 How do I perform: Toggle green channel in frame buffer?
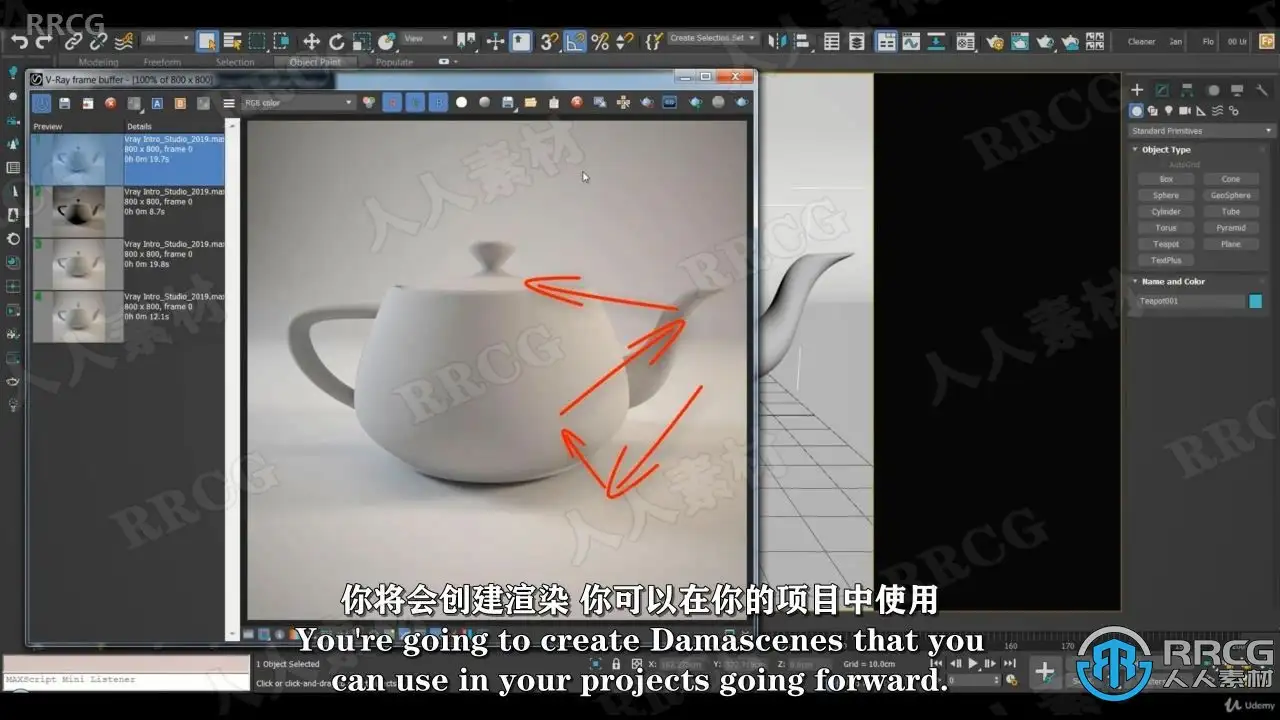415,102
